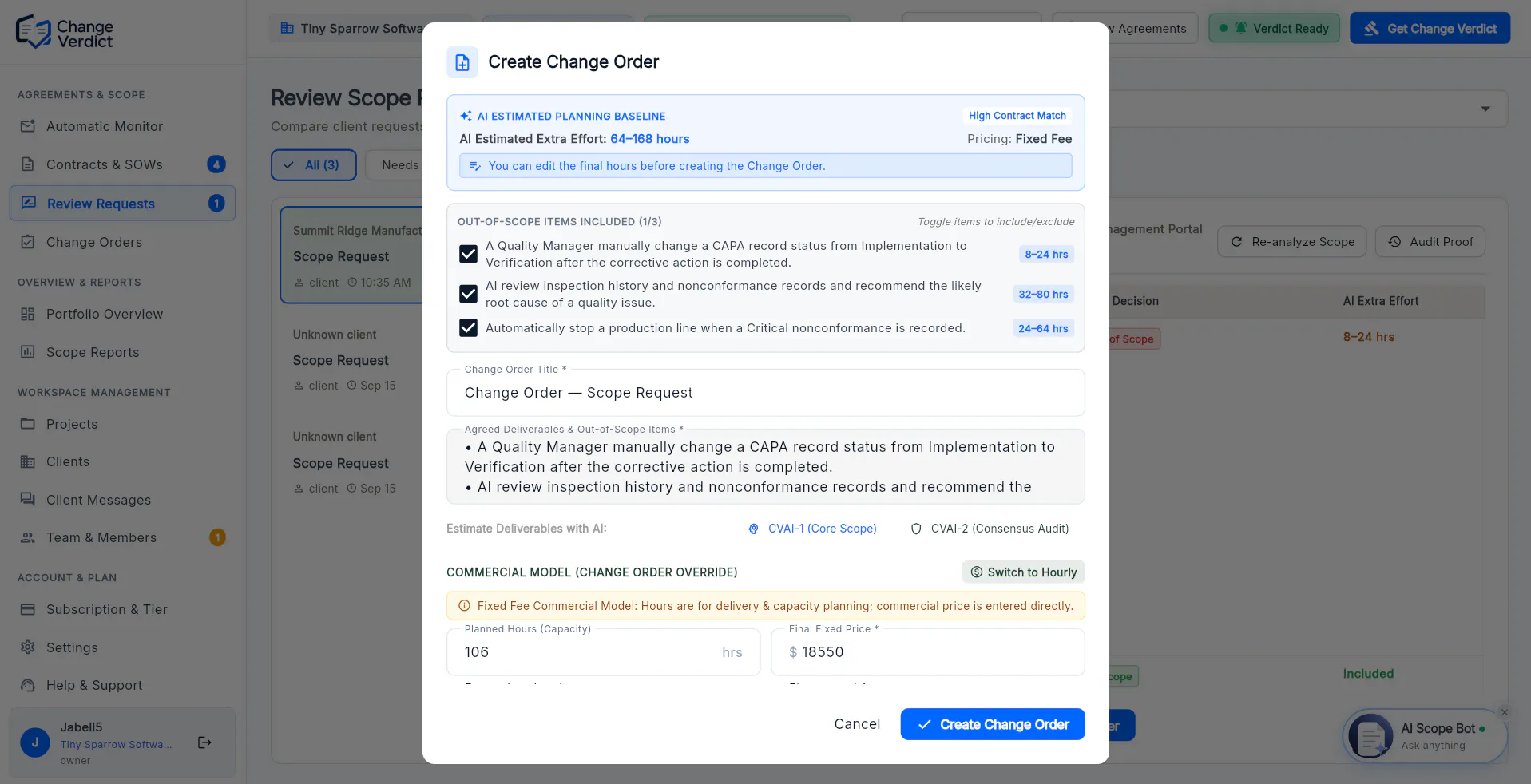
Task: Click the High Contract Match badge
Action: click(x=1017, y=116)
